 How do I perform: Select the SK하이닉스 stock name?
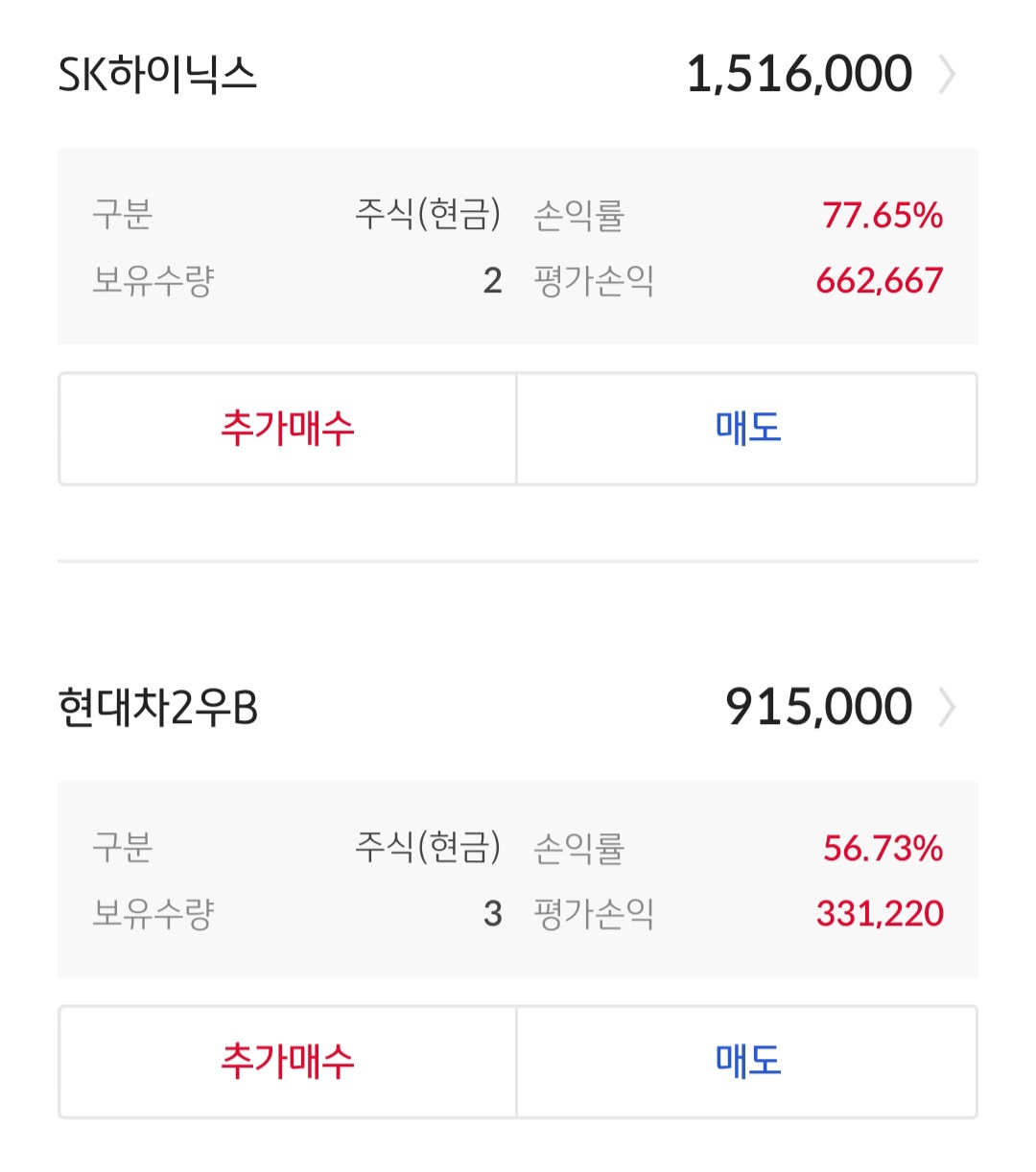pos(157,75)
